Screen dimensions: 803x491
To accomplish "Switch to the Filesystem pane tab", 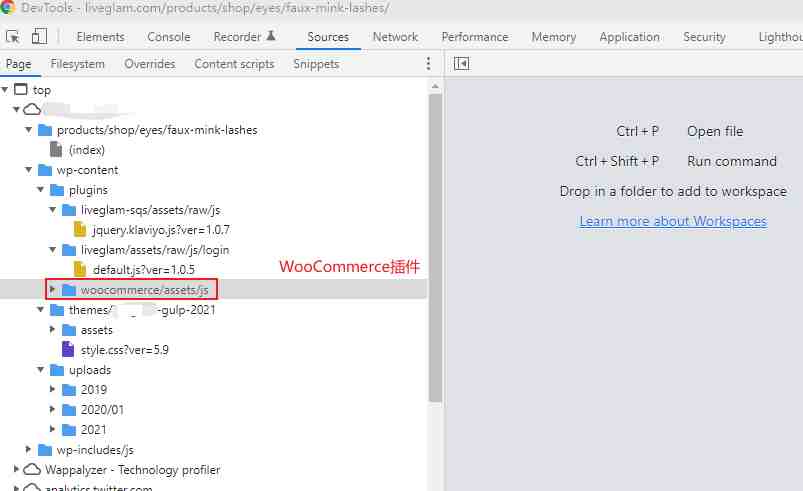I will [77, 64].
